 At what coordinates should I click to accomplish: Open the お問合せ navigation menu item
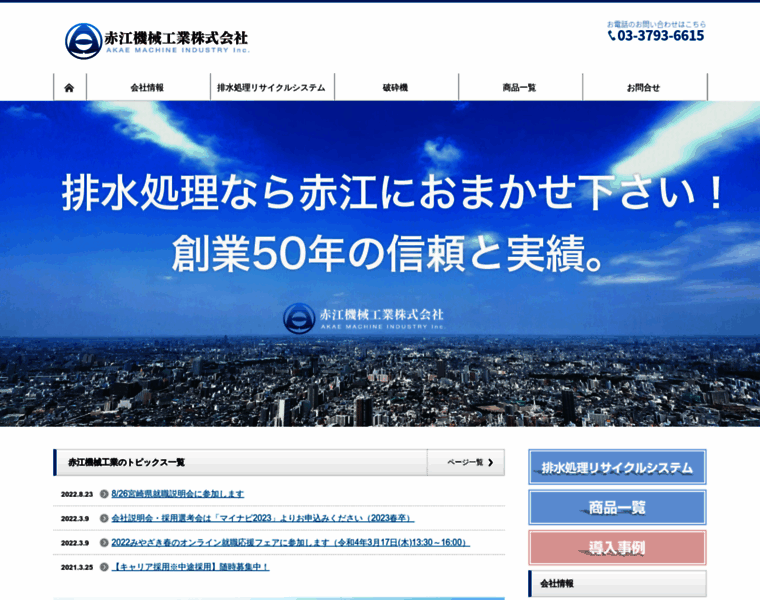[645, 88]
